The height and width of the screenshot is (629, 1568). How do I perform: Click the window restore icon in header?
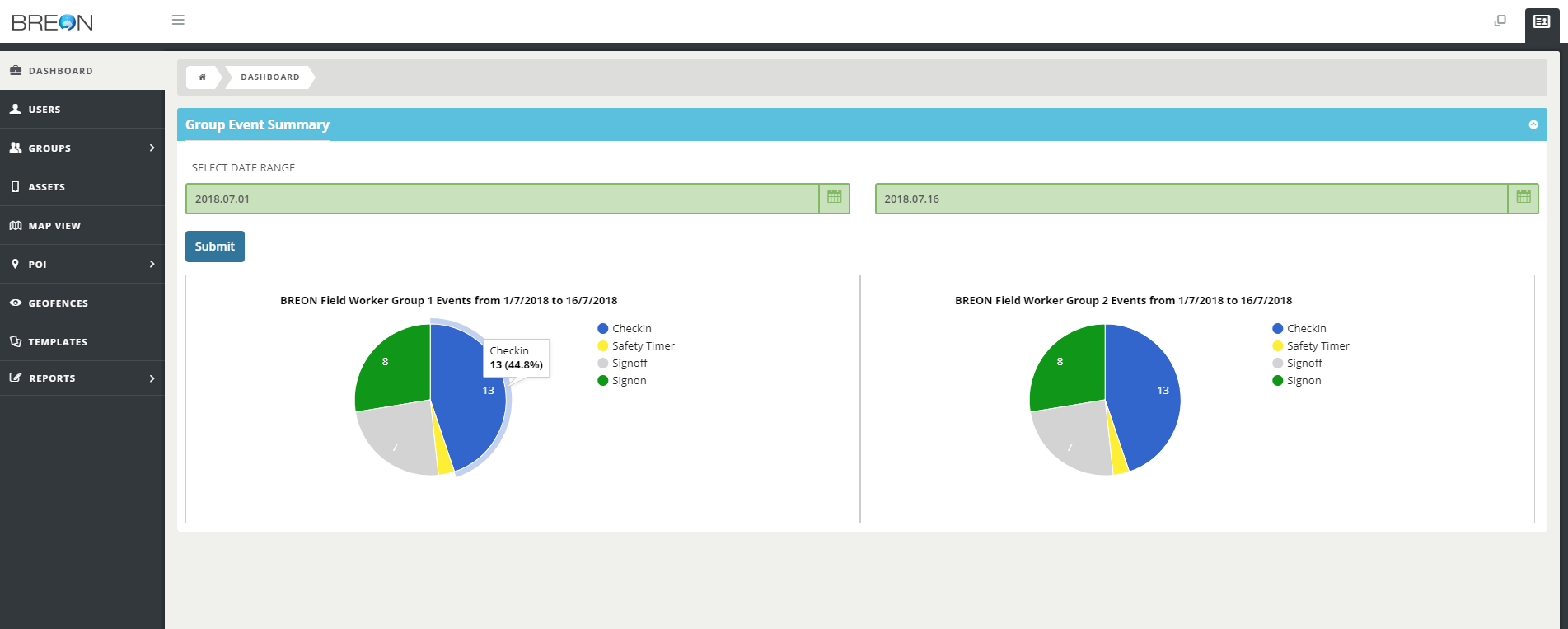(1500, 21)
